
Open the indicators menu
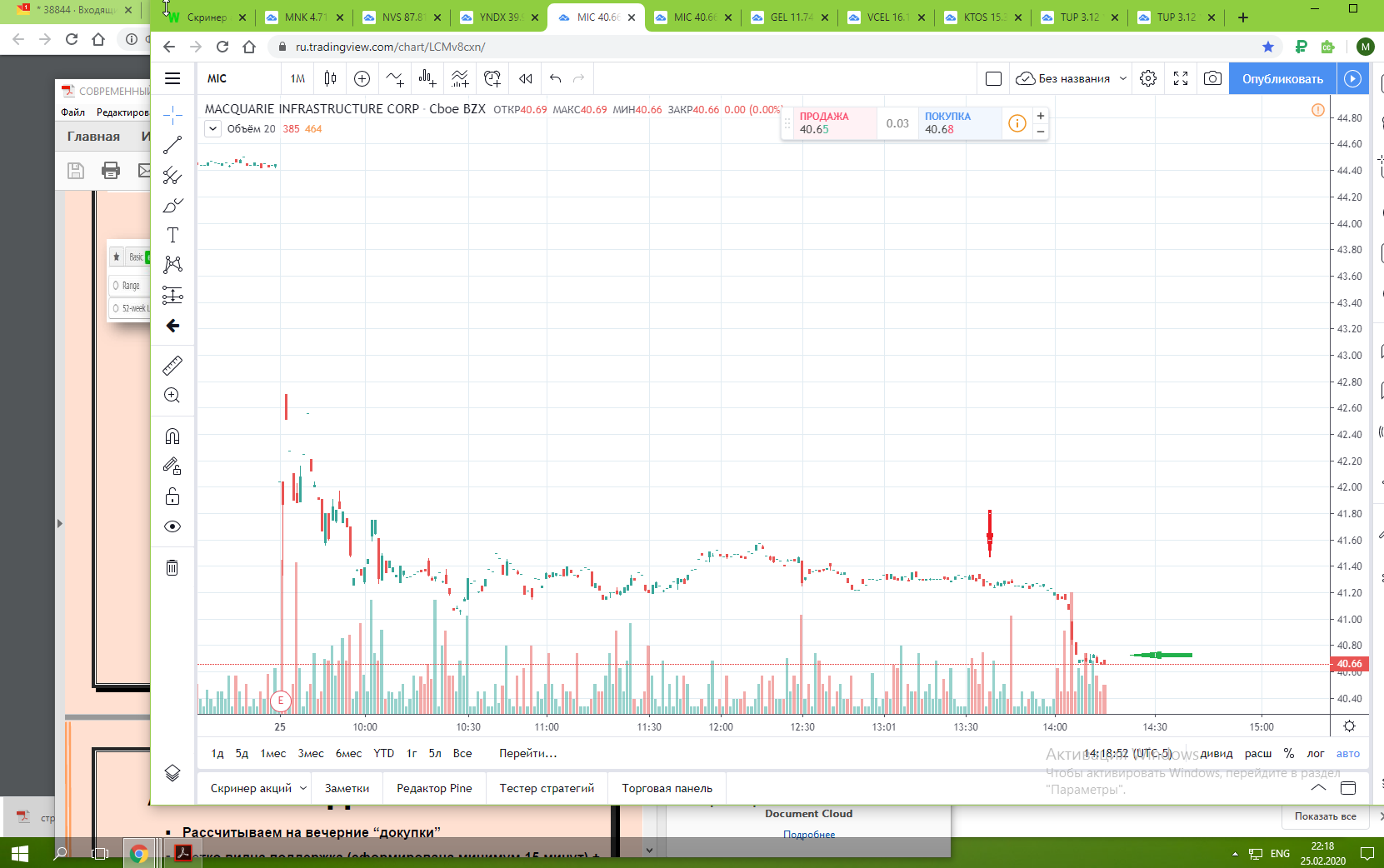pyautogui.click(x=394, y=78)
